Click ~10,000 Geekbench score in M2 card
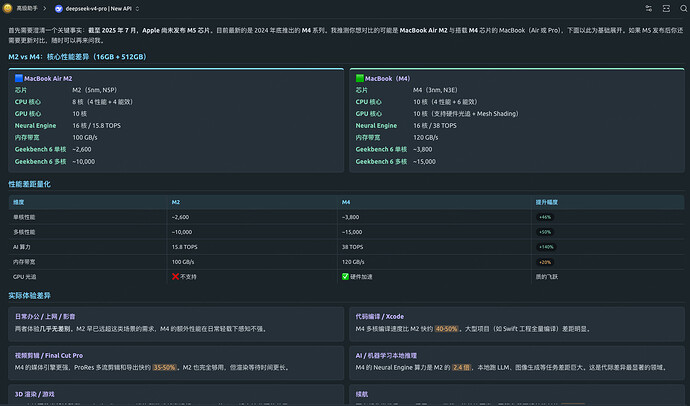This screenshot has height=406, width=690. click(84, 161)
